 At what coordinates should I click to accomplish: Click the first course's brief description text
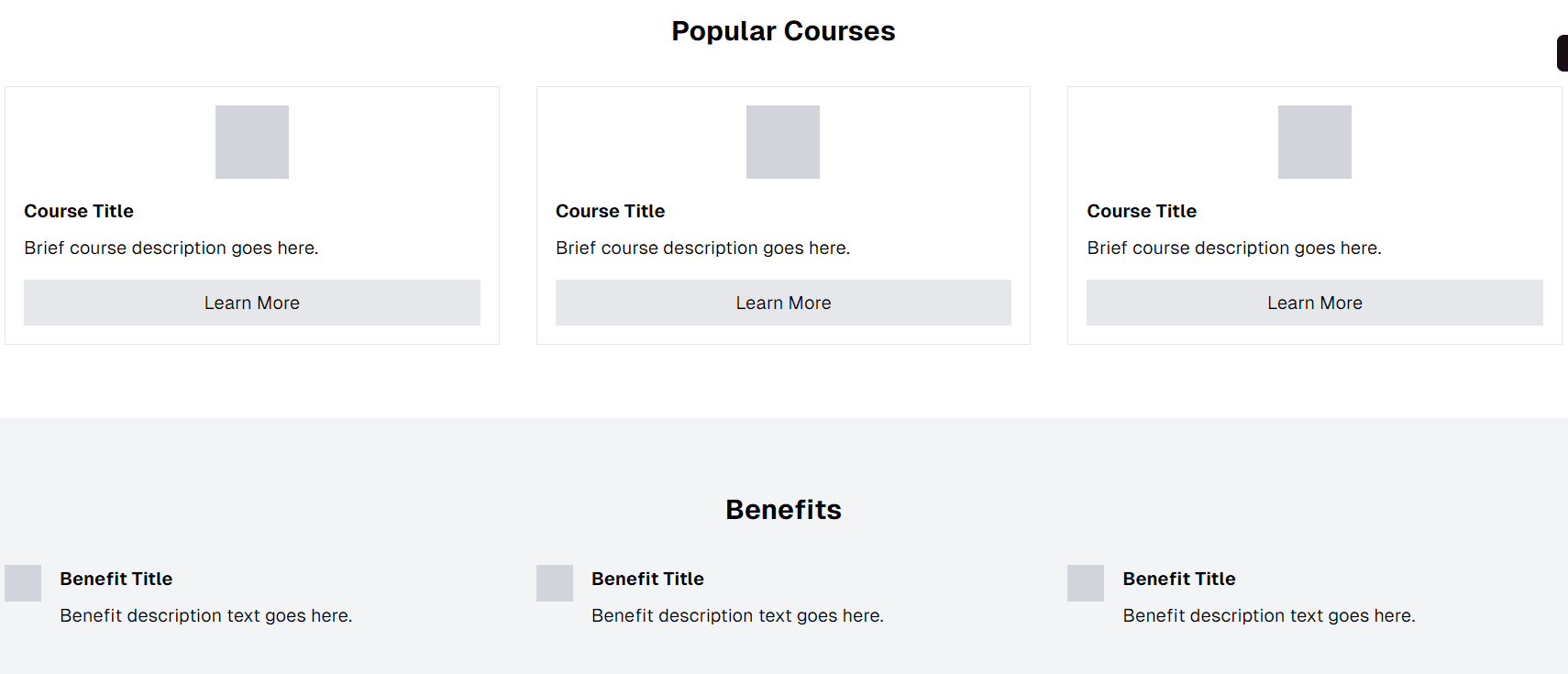171,248
